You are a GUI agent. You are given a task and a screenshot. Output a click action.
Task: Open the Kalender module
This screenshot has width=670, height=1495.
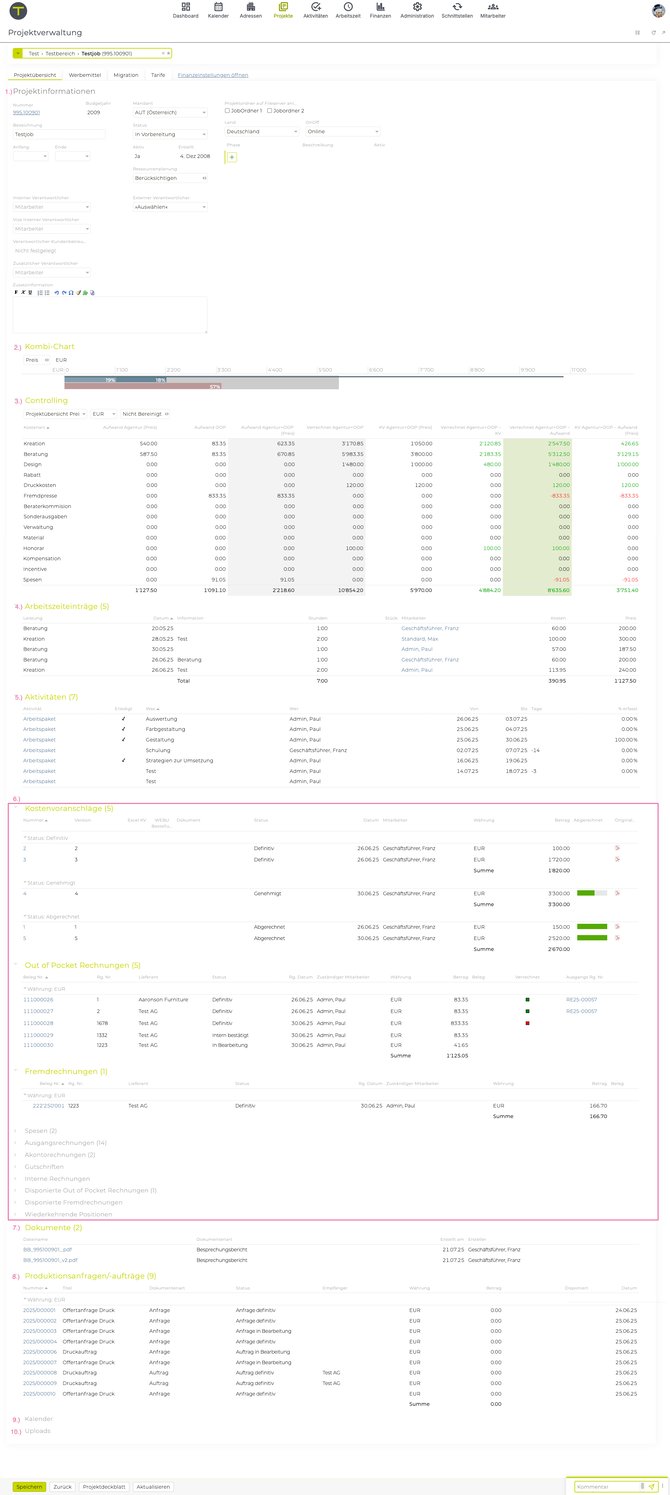tap(217, 11)
